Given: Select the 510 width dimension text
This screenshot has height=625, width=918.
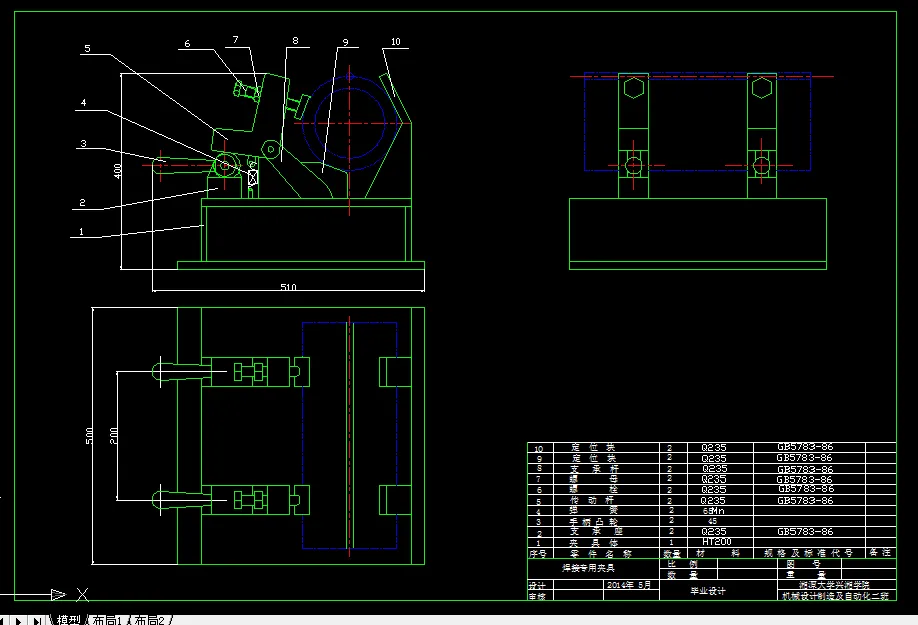Looking at the screenshot, I should (x=288, y=287).
